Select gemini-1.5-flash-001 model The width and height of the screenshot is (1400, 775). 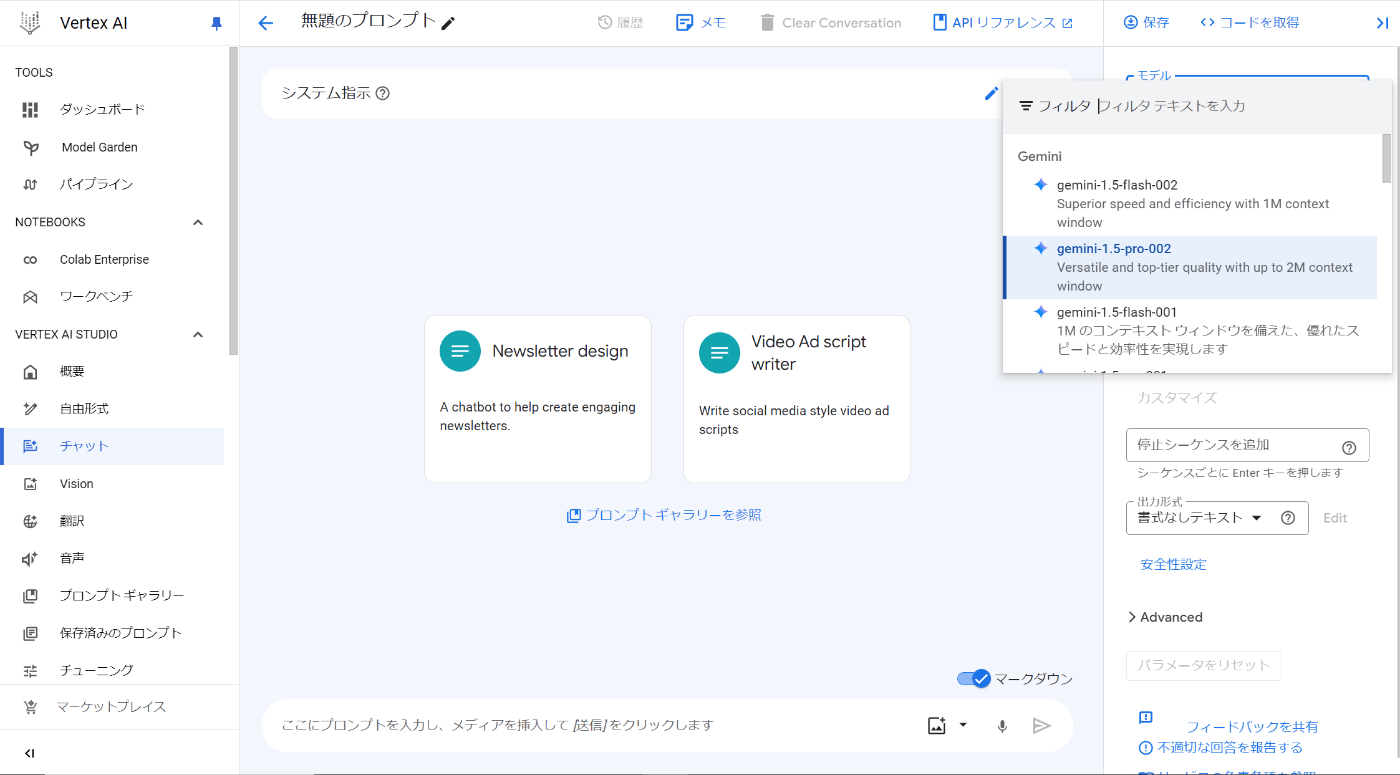point(1190,331)
